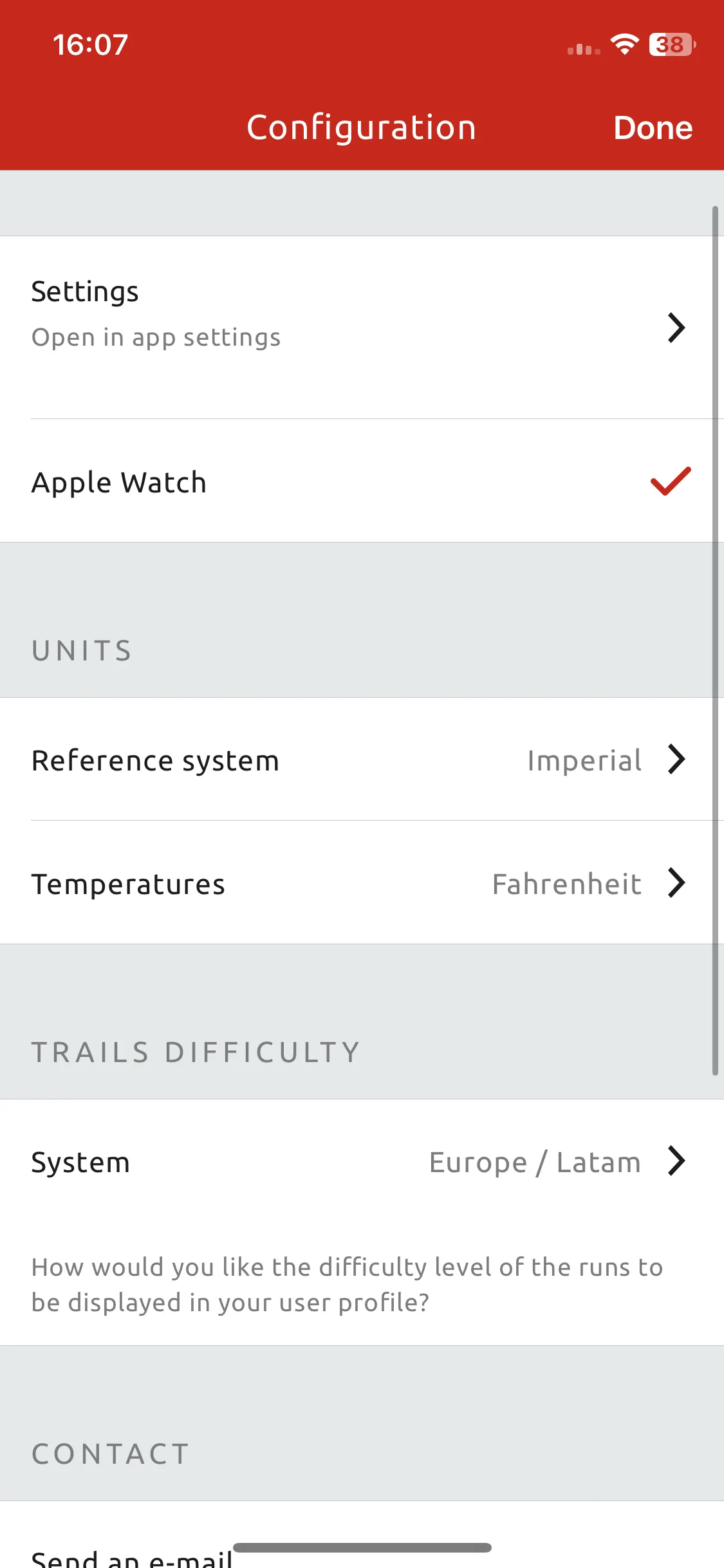Click the 'Open in app settings' subtitle

[x=156, y=337]
